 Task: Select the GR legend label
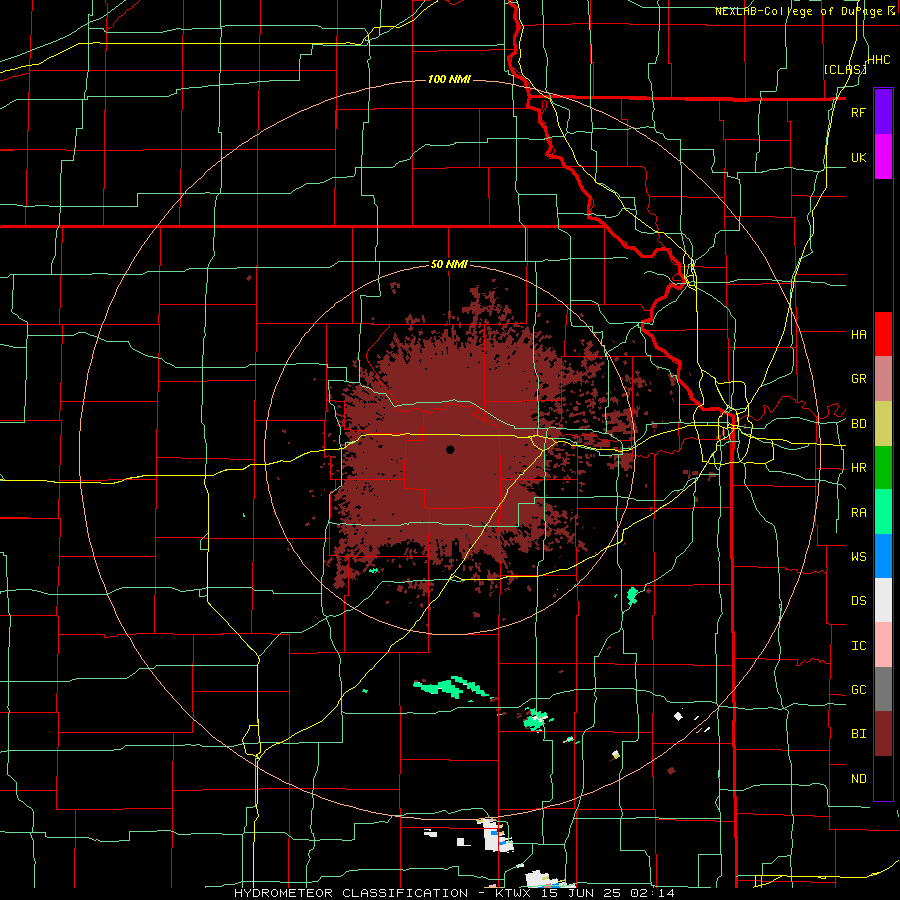[858, 379]
